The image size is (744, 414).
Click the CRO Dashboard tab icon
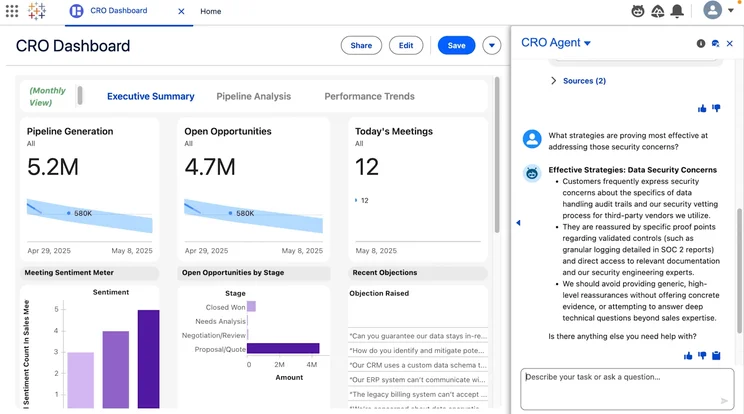pos(76,11)
